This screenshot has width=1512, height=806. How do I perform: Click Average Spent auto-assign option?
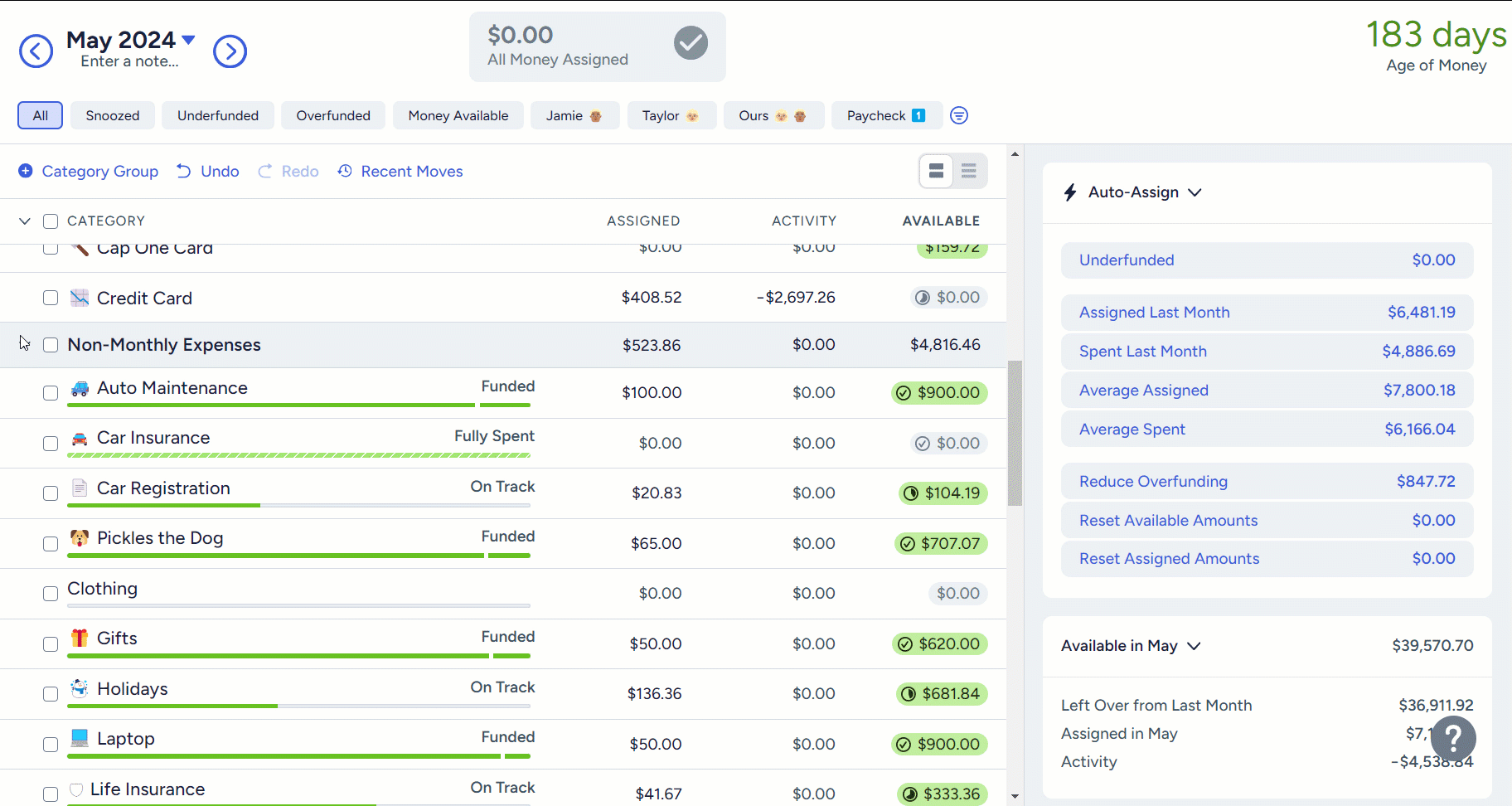pos(1267,430)
